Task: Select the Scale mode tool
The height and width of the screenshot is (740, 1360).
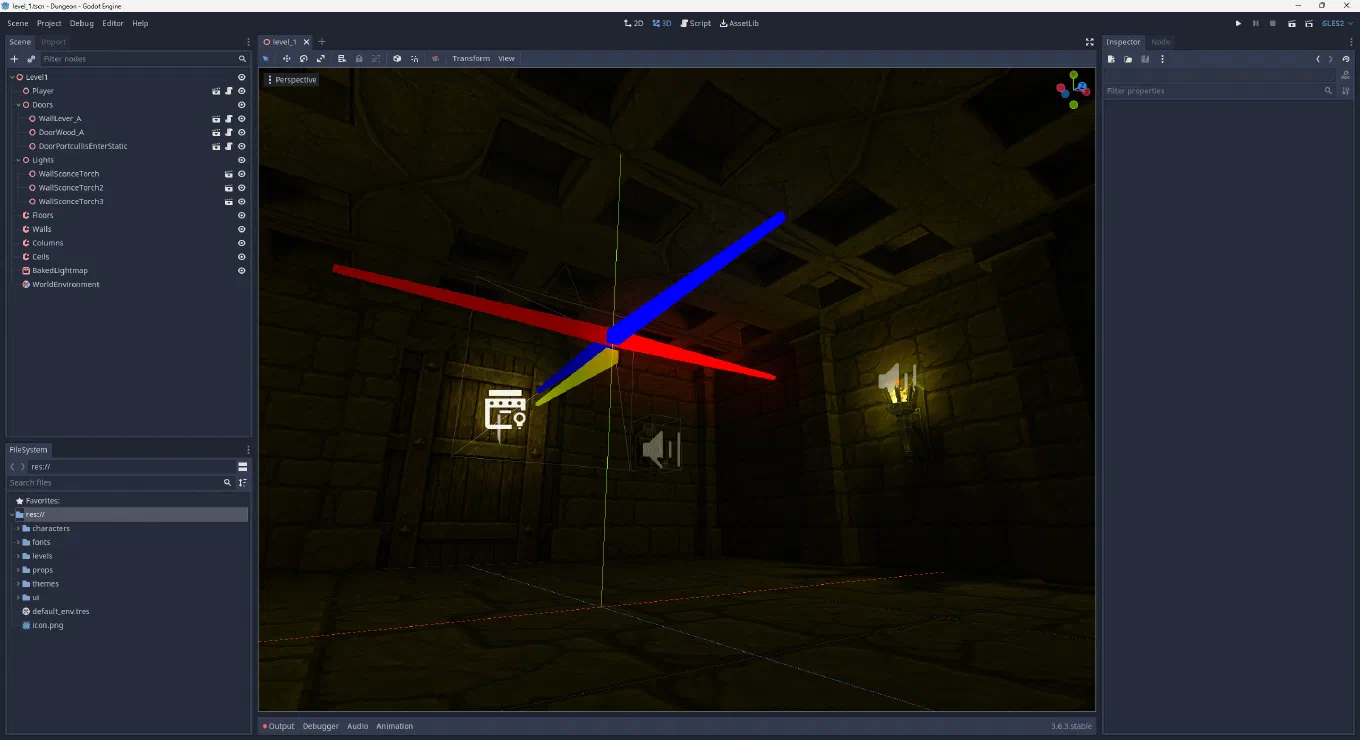Action: coord(320,59)
